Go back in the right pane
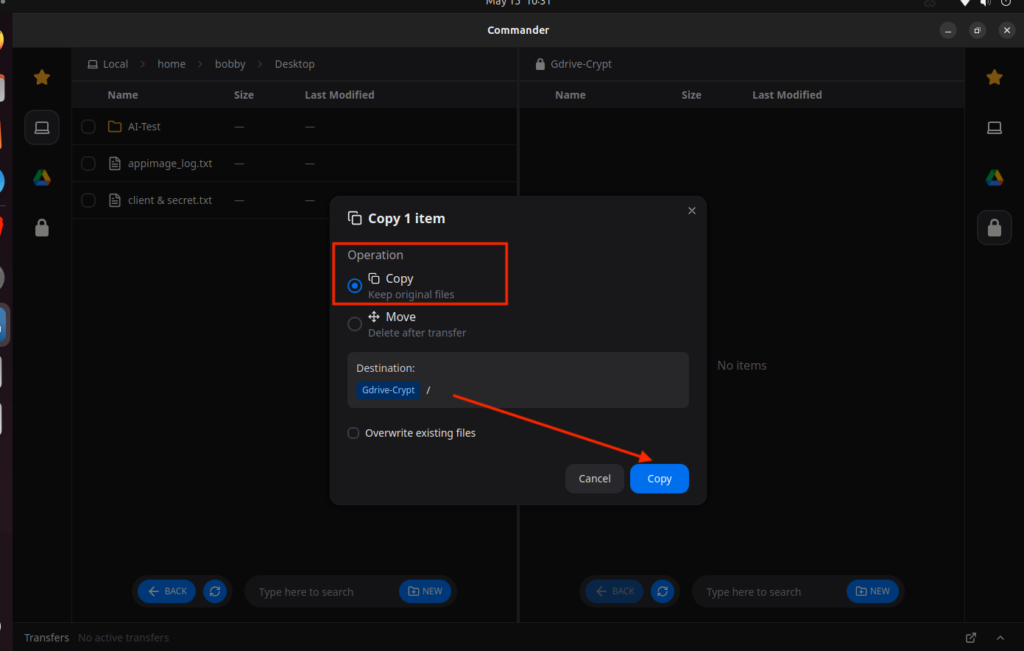This screenshot has width=1024, height=651. click(x=615, y=591)
